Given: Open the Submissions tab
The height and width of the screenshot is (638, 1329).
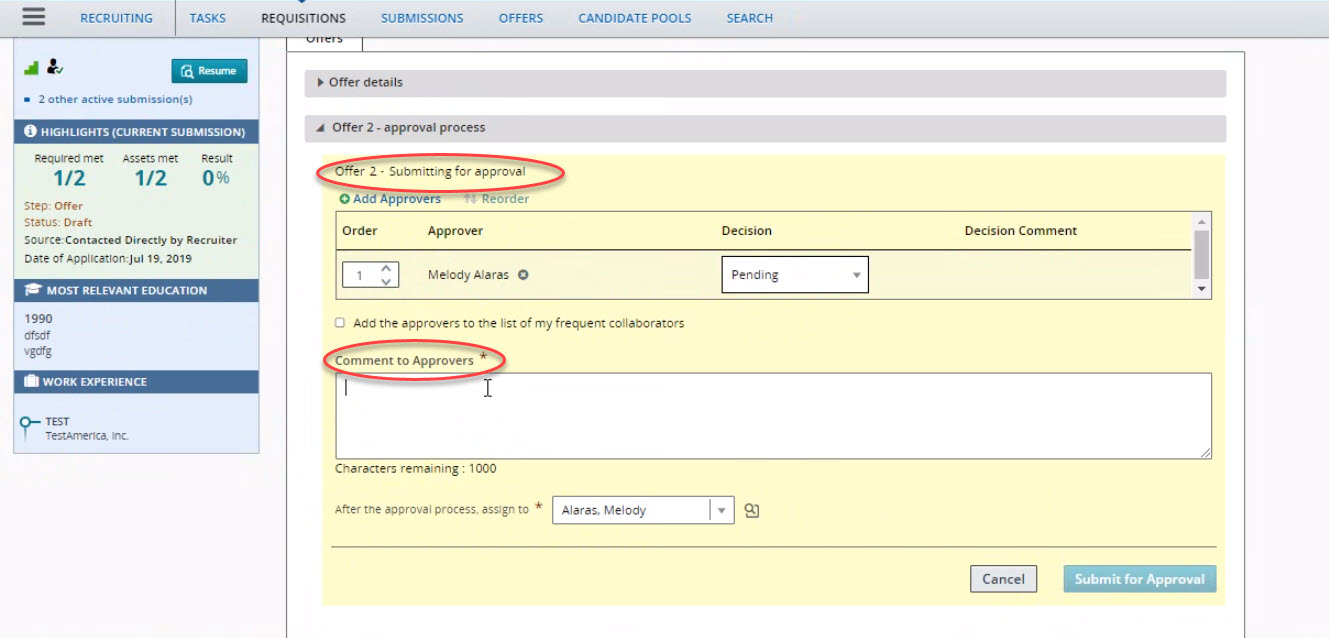Looking at the screenshot, I should (422, 18).
